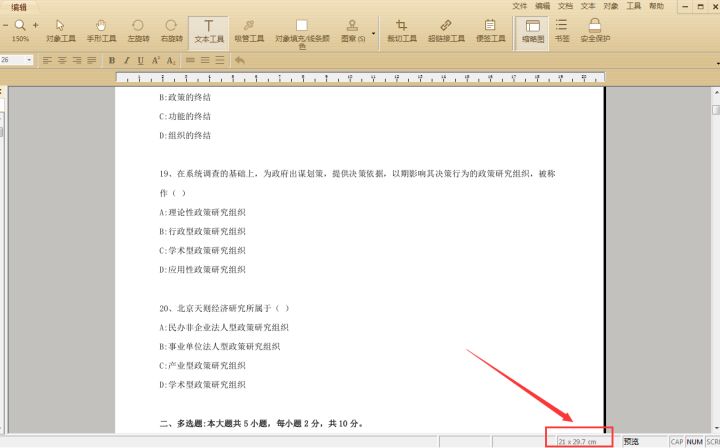Undo last action with arrow icon
720x448 pixels.
click(240, 60)
